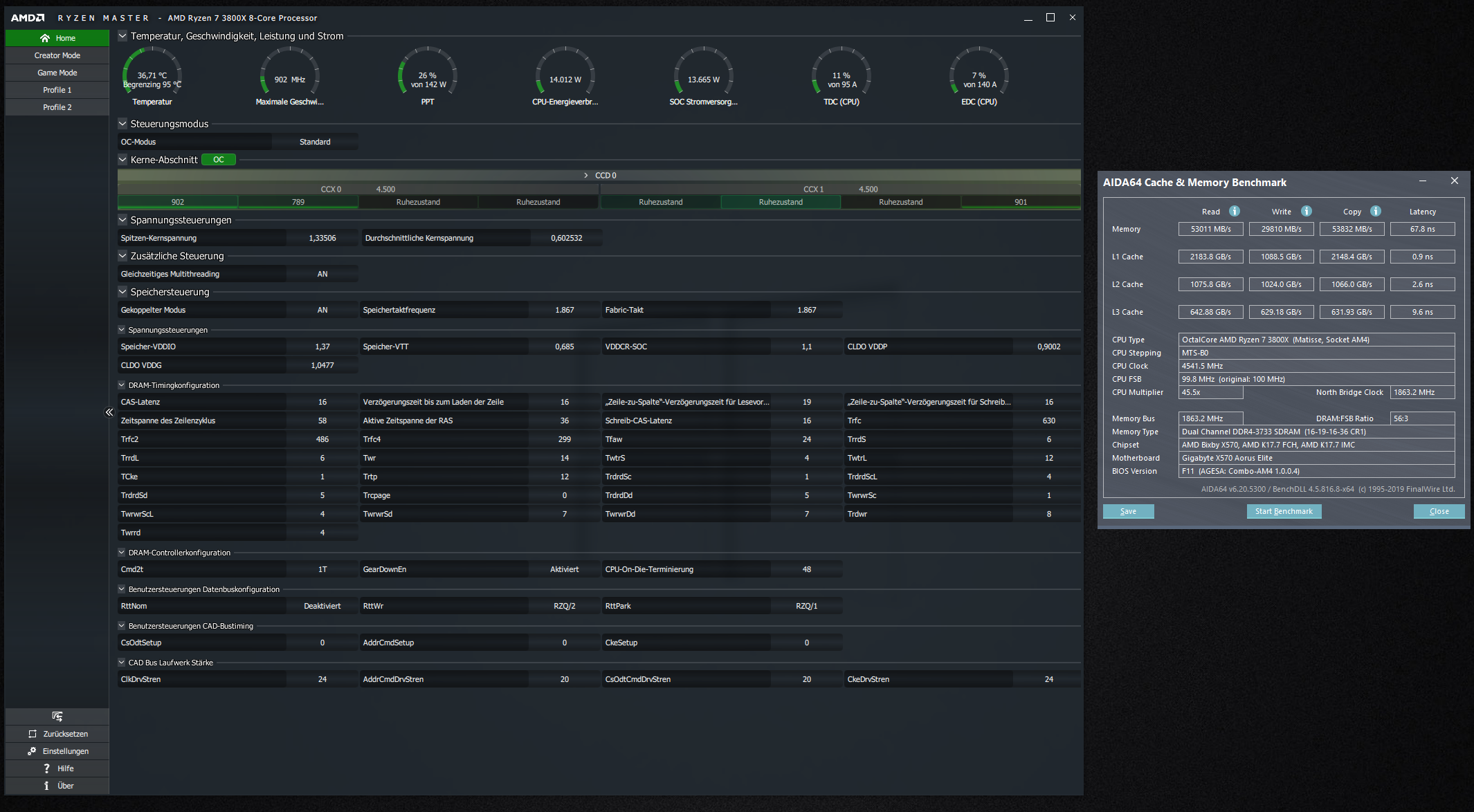Viewport: 1474px width, 812px height.
Task: Click the Hilfe question mark icon
Action: pyautogui.click(x=46, y=768)
